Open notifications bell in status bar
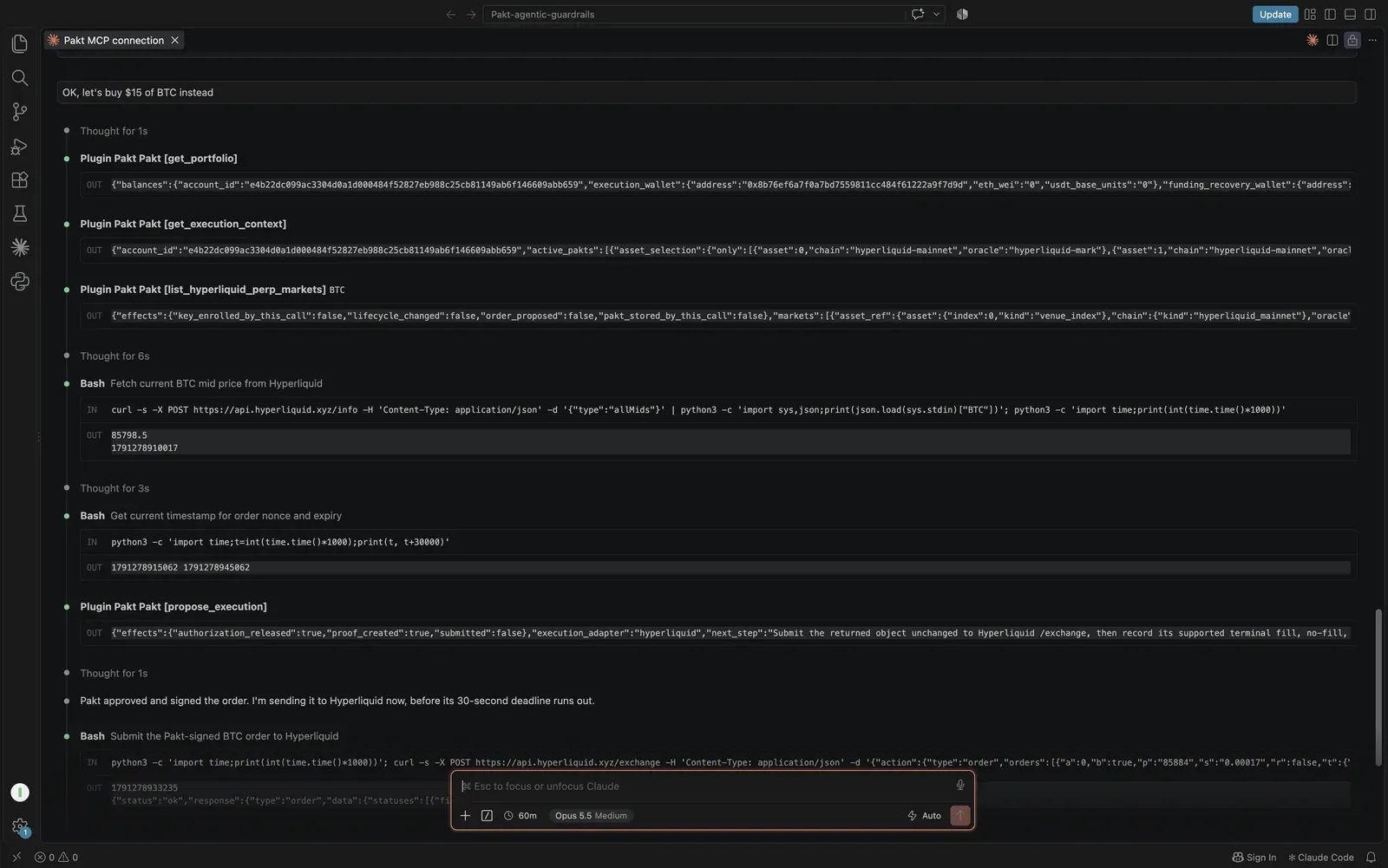This screenshot has height=868, width=1388. 1371,858
